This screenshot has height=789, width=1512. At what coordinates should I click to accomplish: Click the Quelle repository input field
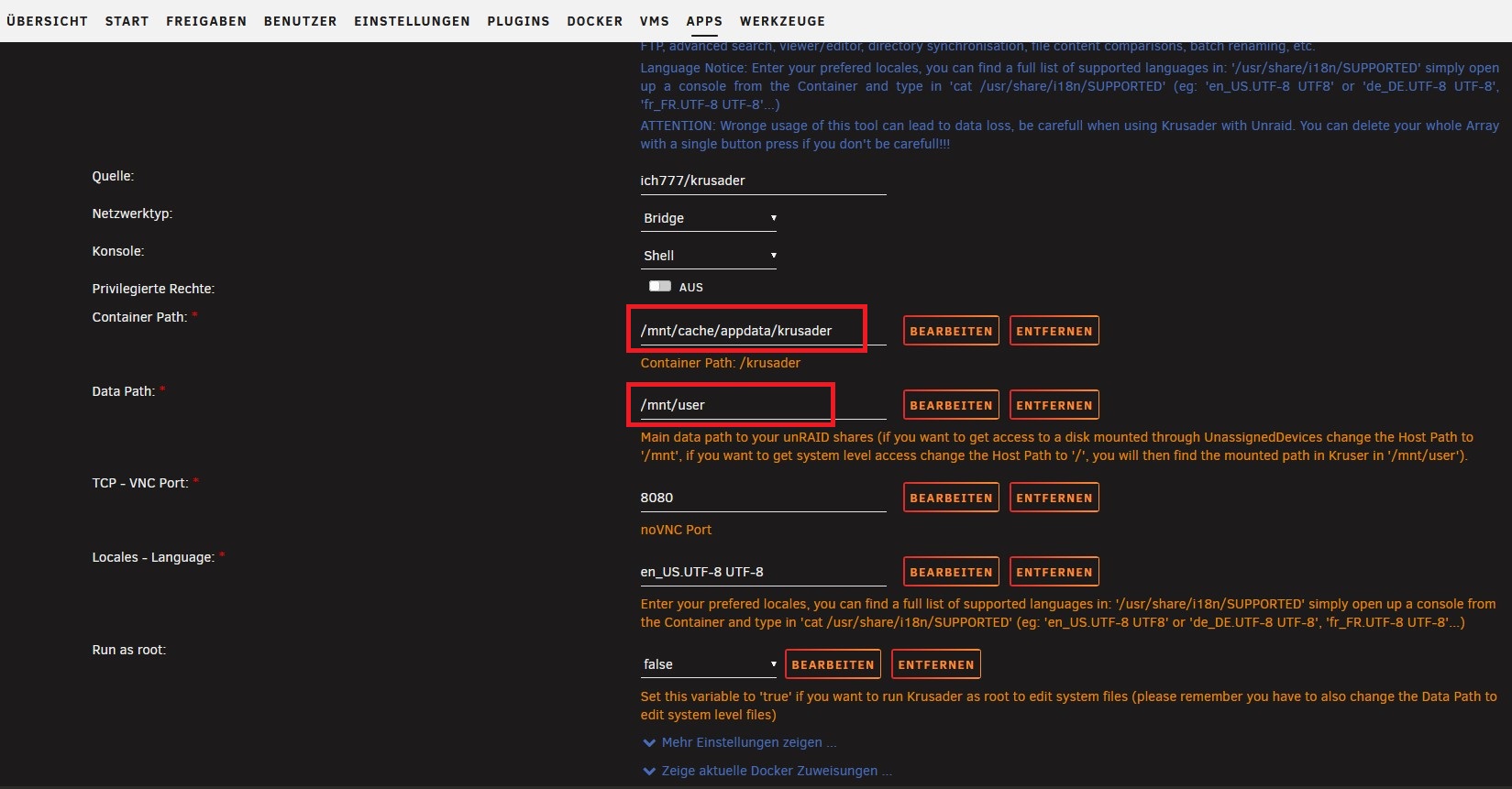763,181
